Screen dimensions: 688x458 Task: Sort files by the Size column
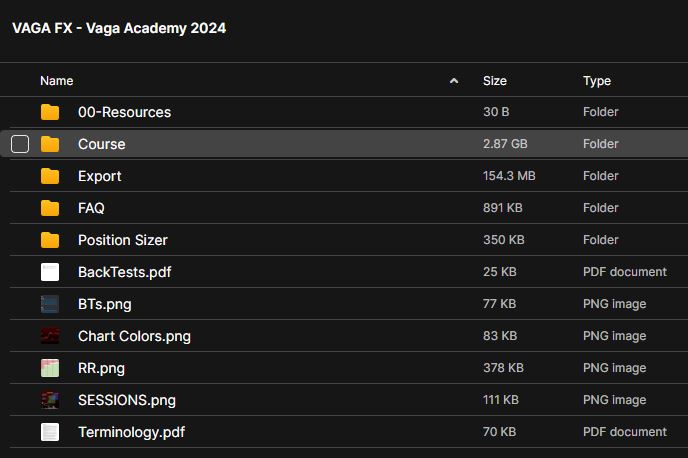(495, 81)
